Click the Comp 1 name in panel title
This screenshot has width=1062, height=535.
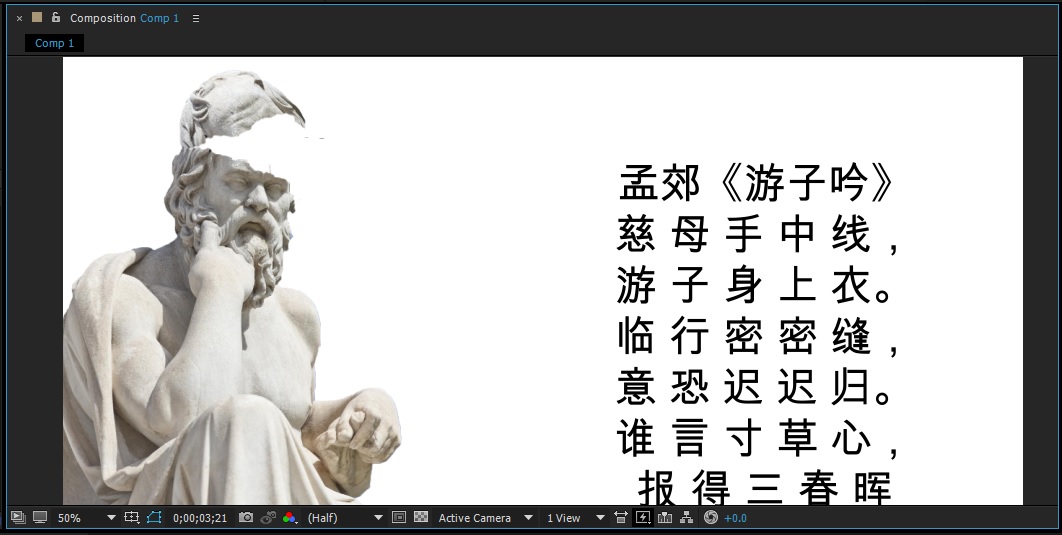pos(160,18)
